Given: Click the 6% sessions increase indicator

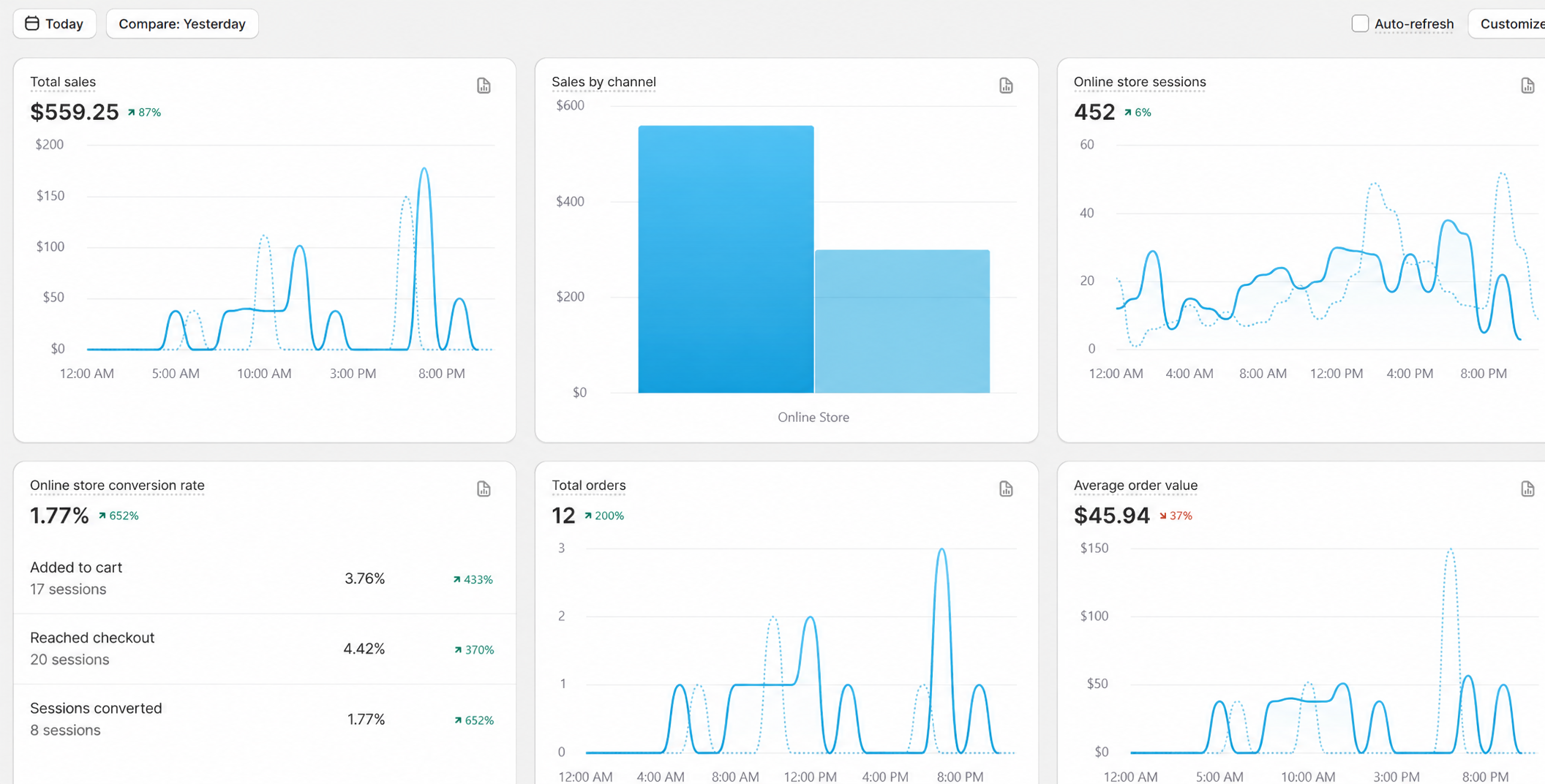Looking at the screenshot, I should pos(1138,113).
